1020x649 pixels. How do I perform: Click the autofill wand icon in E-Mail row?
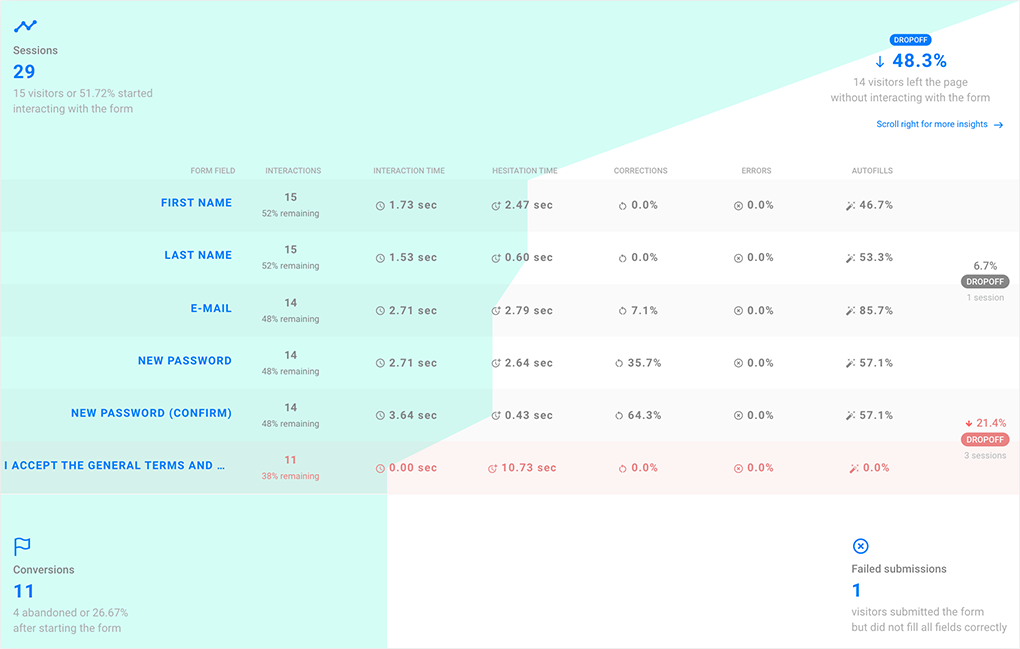850,311
